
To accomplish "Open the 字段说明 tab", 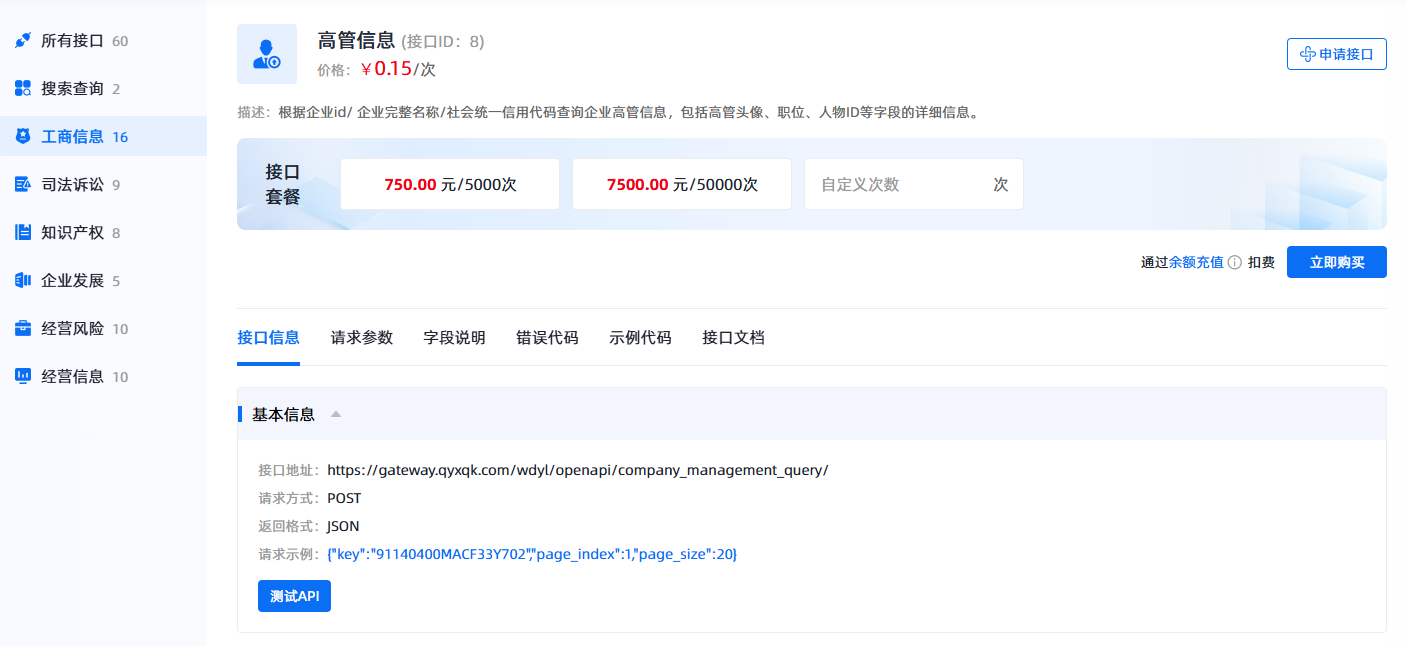I will coord(455,338).
